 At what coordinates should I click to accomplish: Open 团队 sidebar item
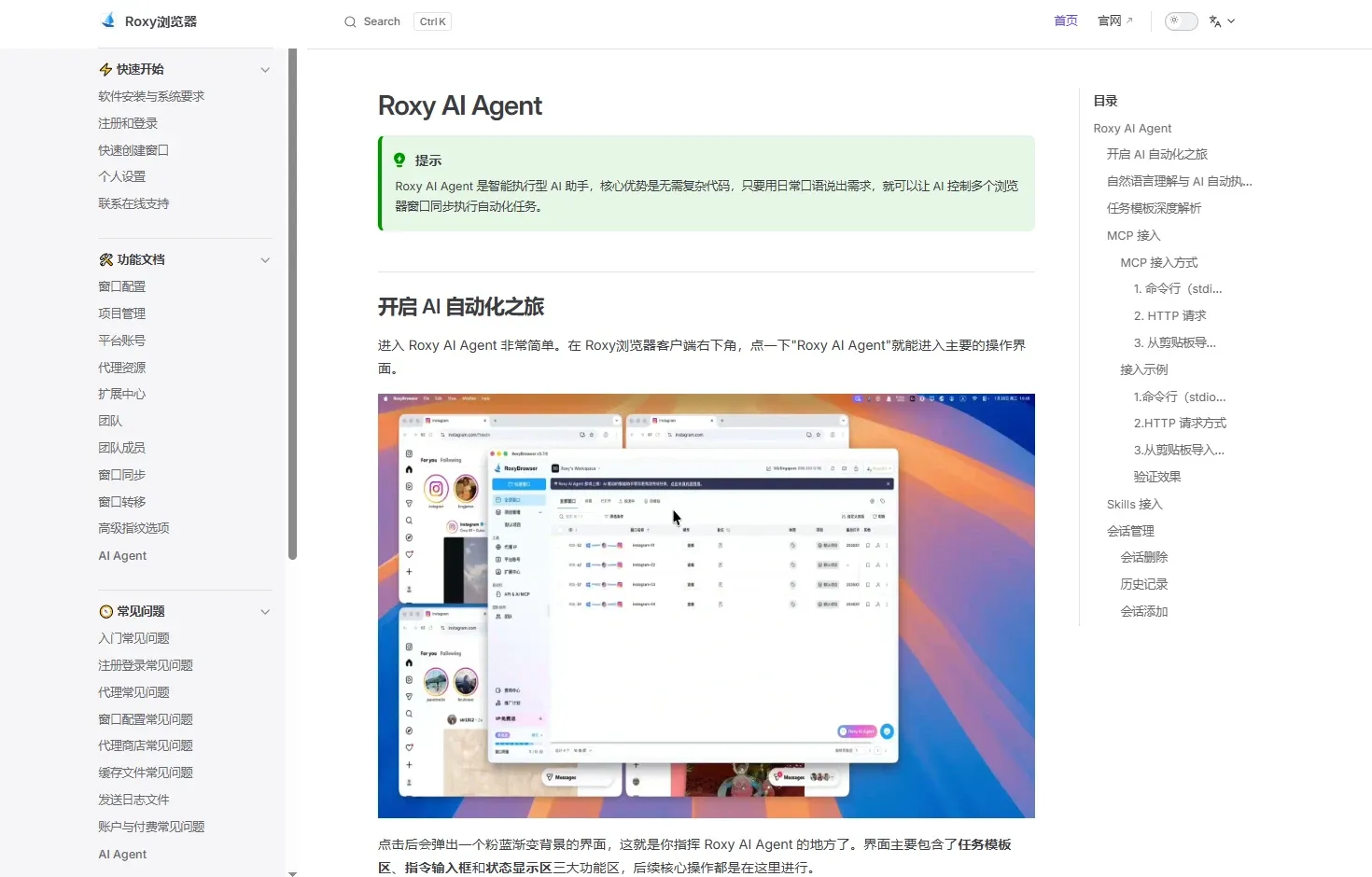point(110,421)
